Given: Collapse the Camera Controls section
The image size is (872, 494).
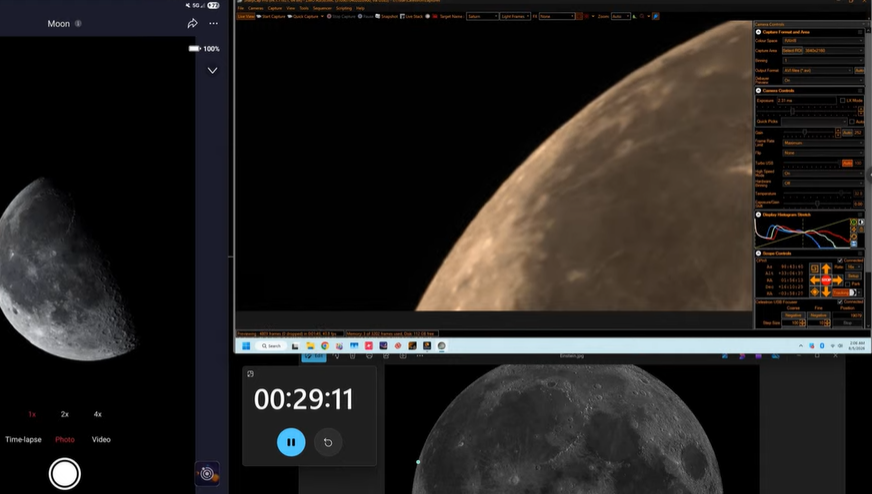Looking at the screenshot, I should pyautogui.click(x=759, y=90).
